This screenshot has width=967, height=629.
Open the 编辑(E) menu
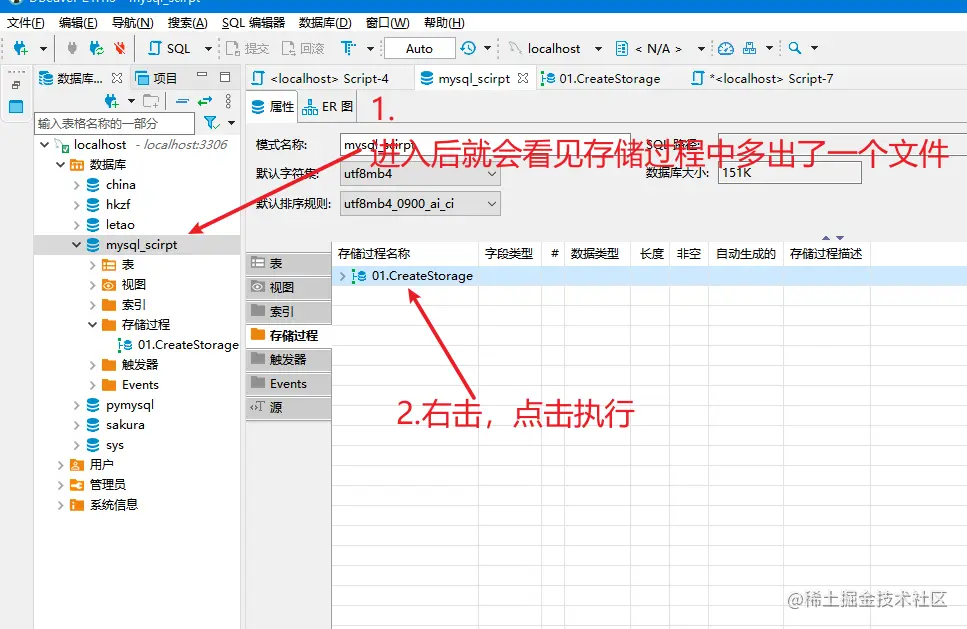coord(78,23)
